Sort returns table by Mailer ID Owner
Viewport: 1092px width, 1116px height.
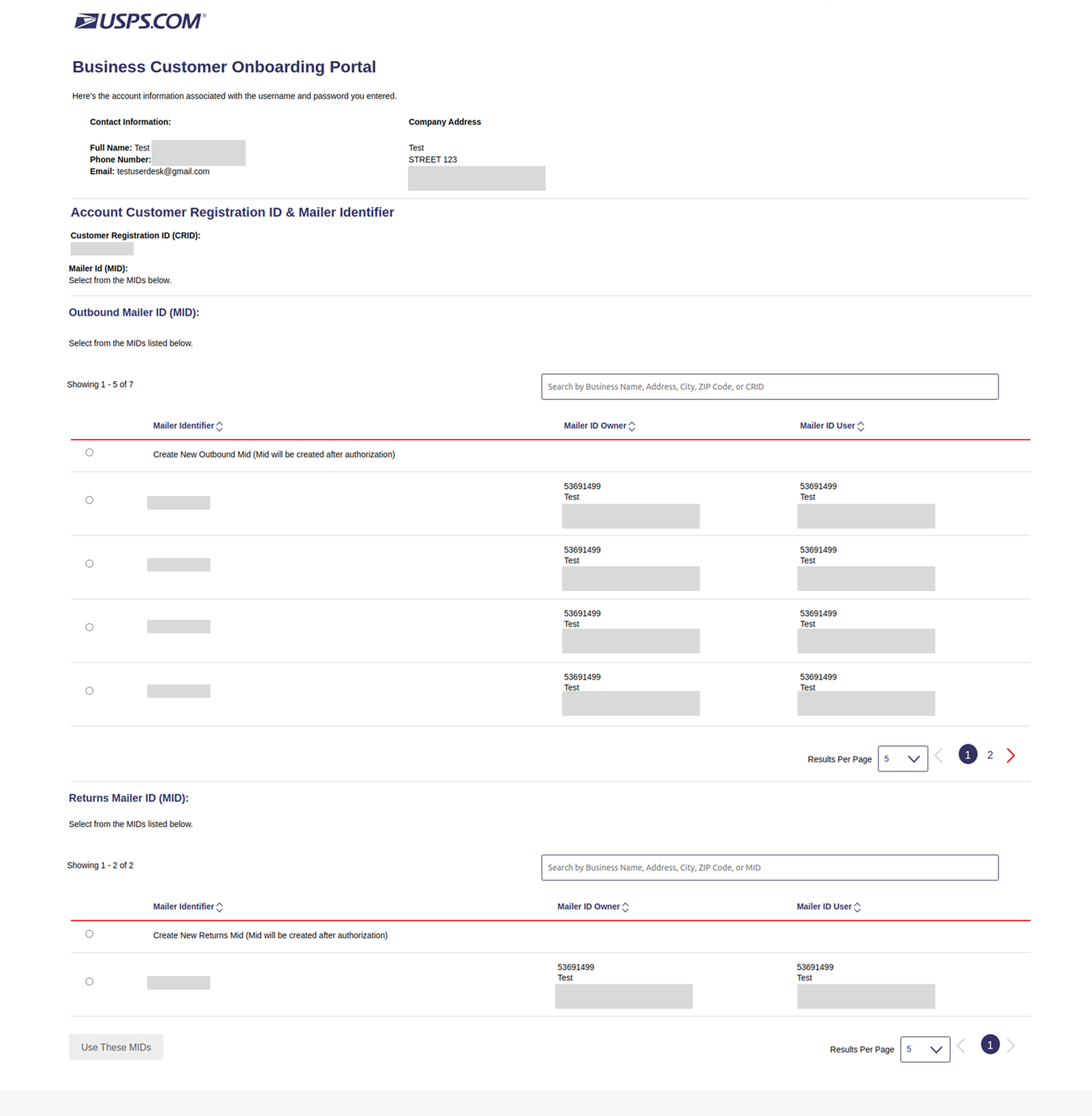626,907
